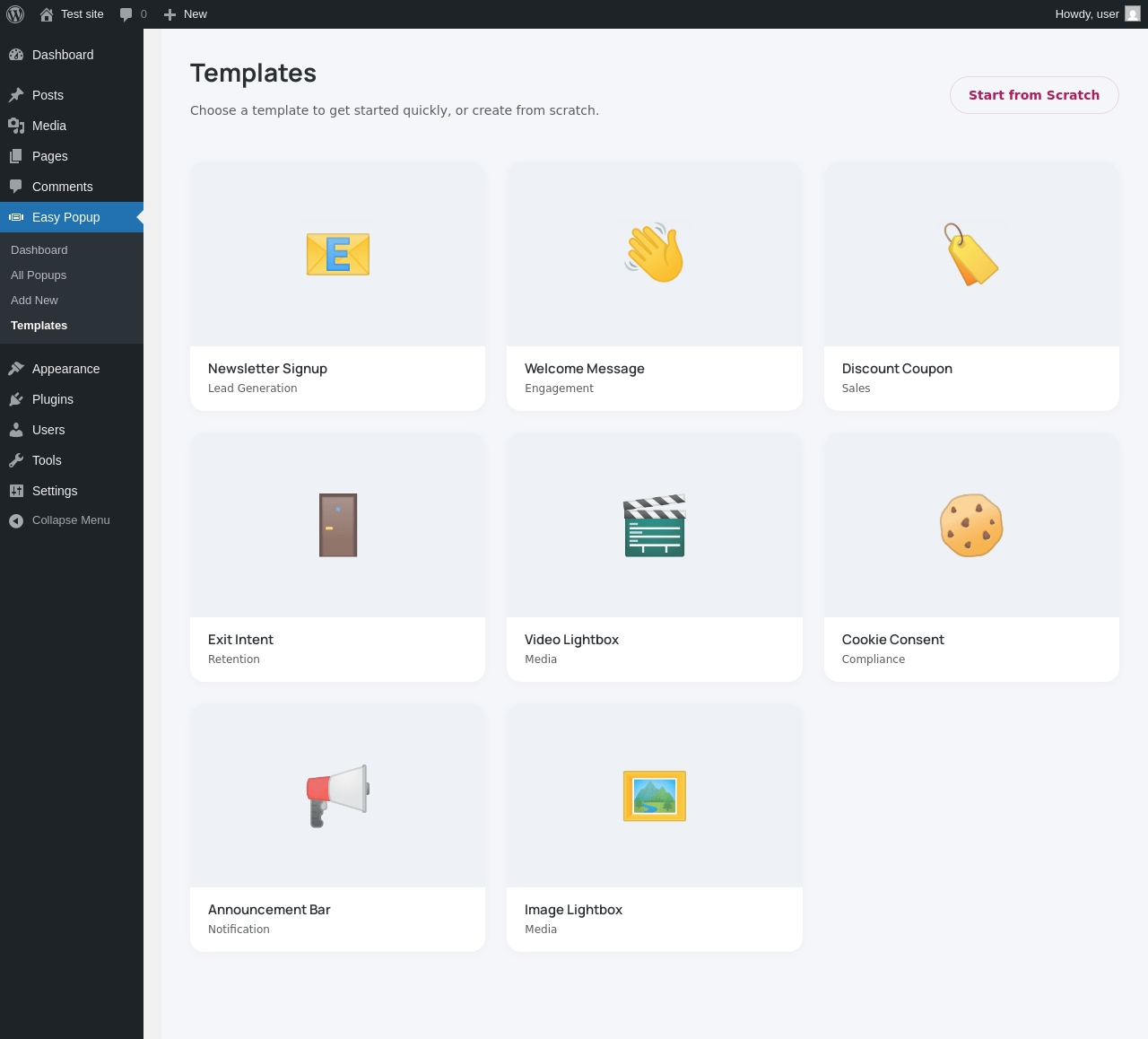Select the cookie icon for Cookie Consent

click(971, 525)
